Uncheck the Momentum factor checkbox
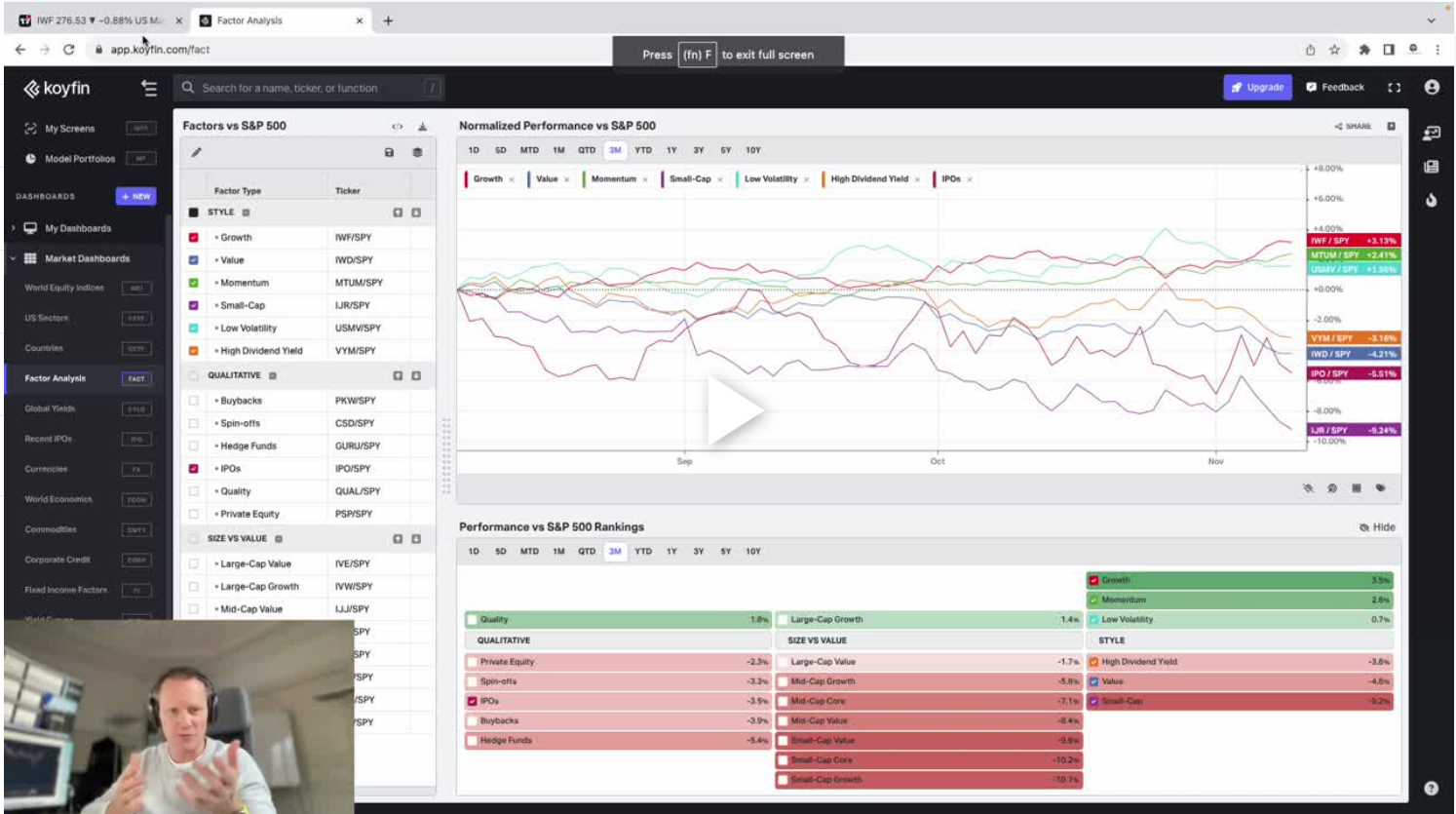Image resolution: width=1456 pixels, height=814 pixels. (x=193, y=283)
